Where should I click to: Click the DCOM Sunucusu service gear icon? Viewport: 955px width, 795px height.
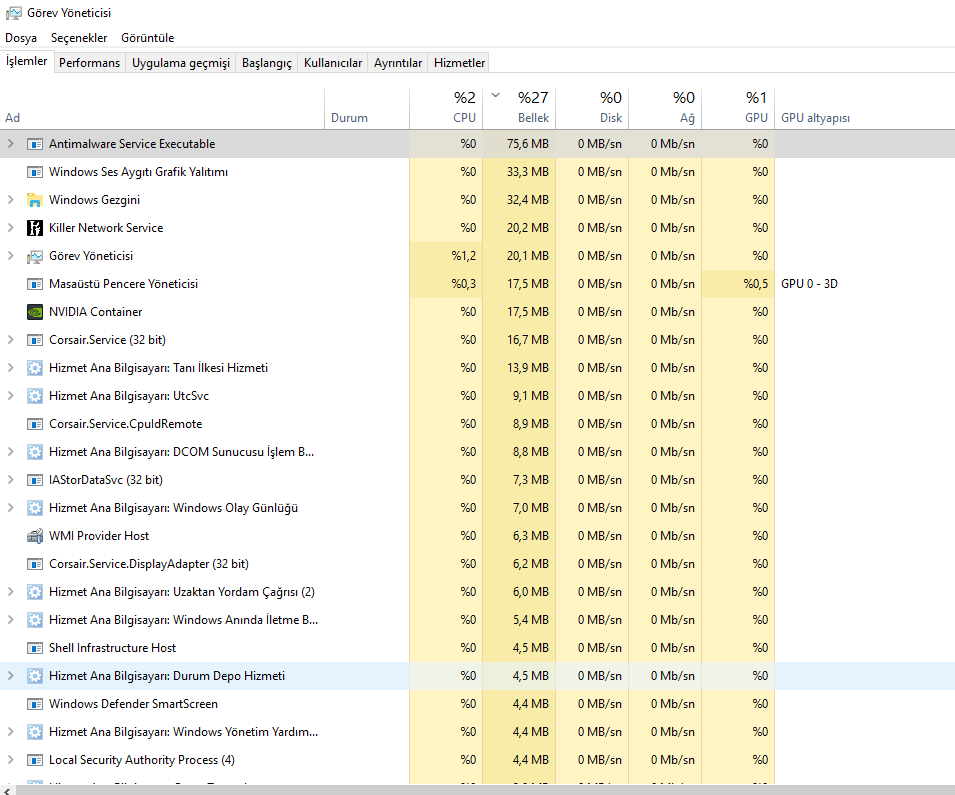point(35,453)
